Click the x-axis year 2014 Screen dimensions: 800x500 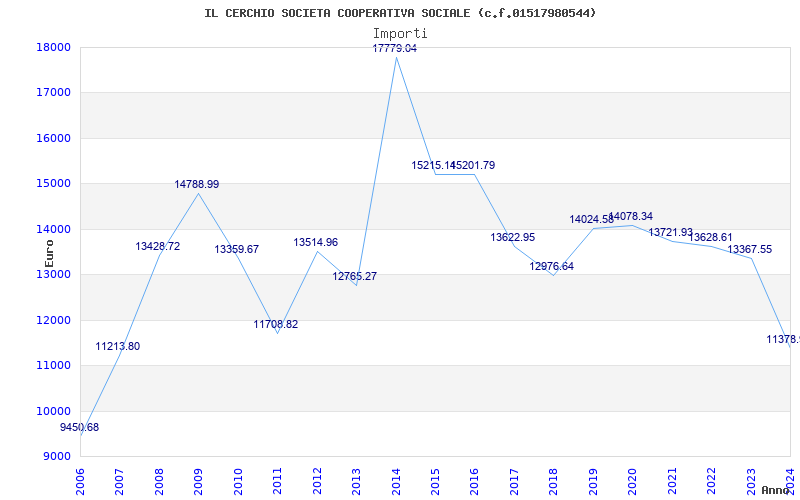coord(396,481)
